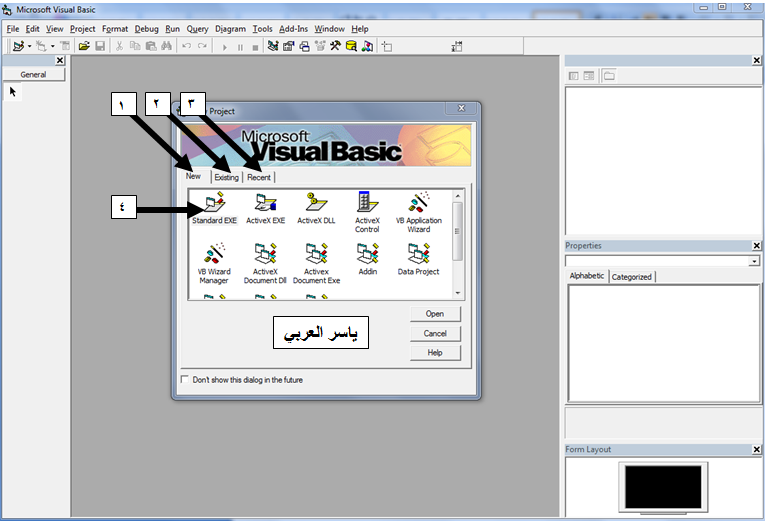This screenshot has width=768, height=523.
Task: Switch to the Existing tab
Action: pyautogui.click(x=226, y=177)
